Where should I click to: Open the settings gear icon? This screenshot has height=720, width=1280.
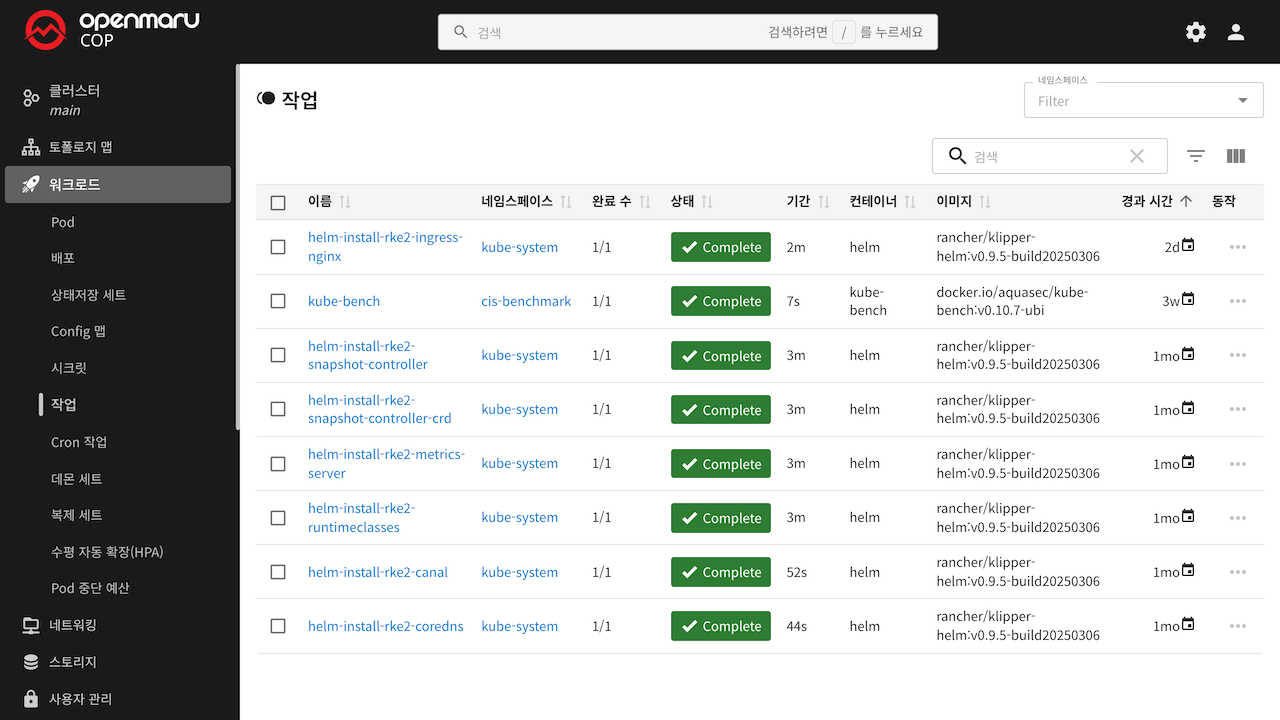click(x=1195, y=32)
